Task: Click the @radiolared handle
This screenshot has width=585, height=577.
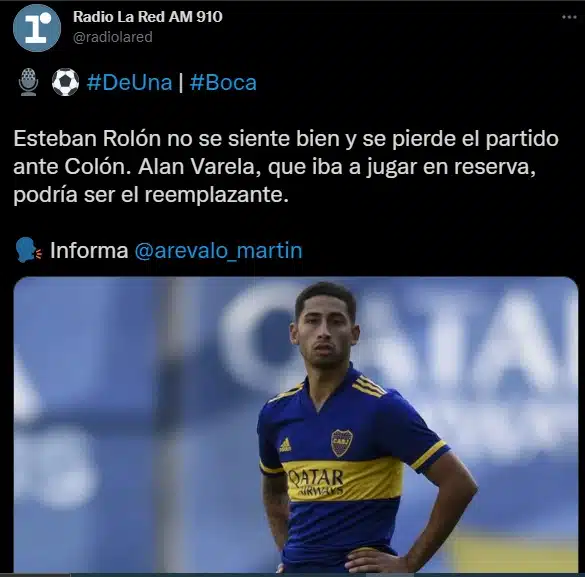Action: point(113,37)
